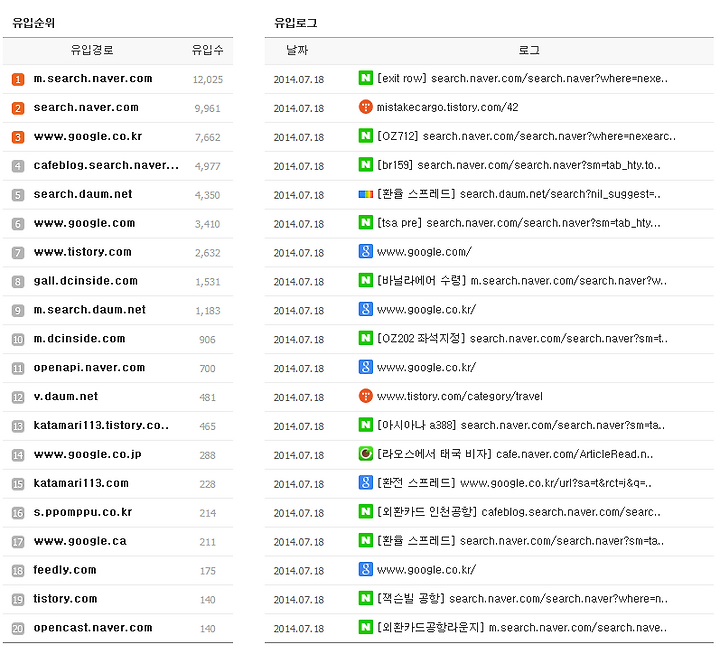Click the 날짜 column header

[297, 50]
